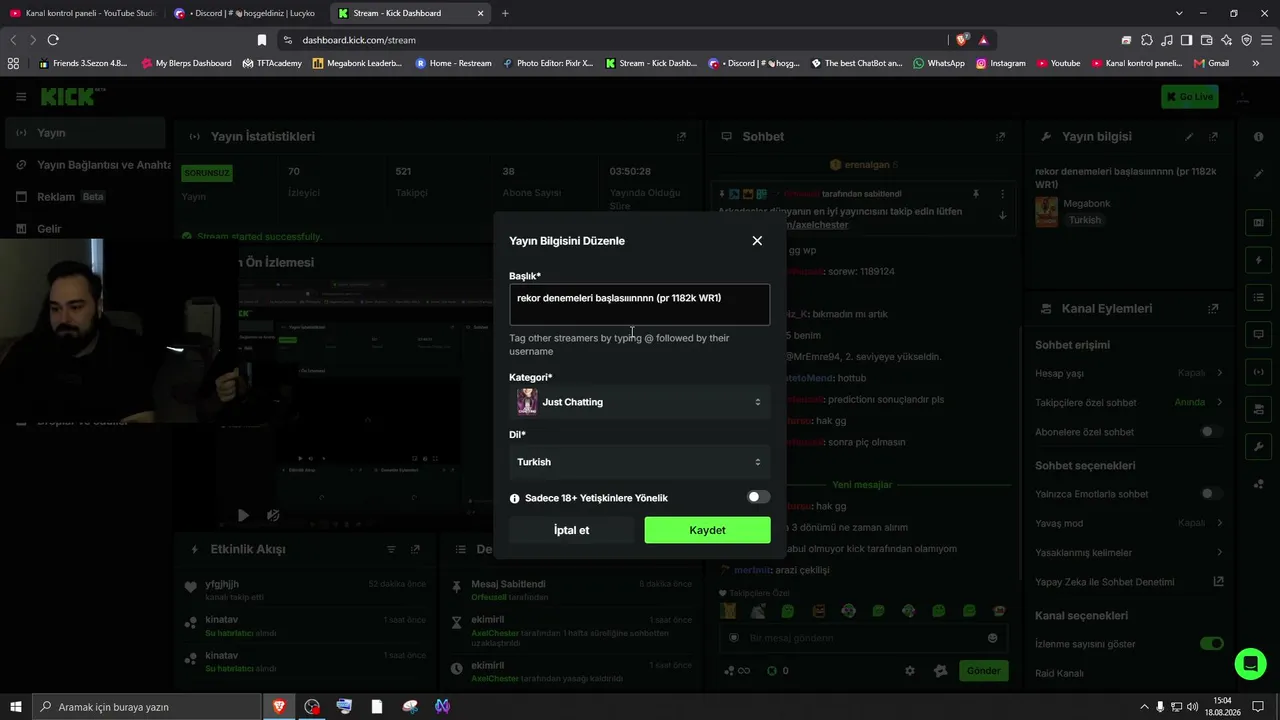1280x720 pixels.
Task: Click the Brave Shields icon in address bar
Action: coord(962,40)
